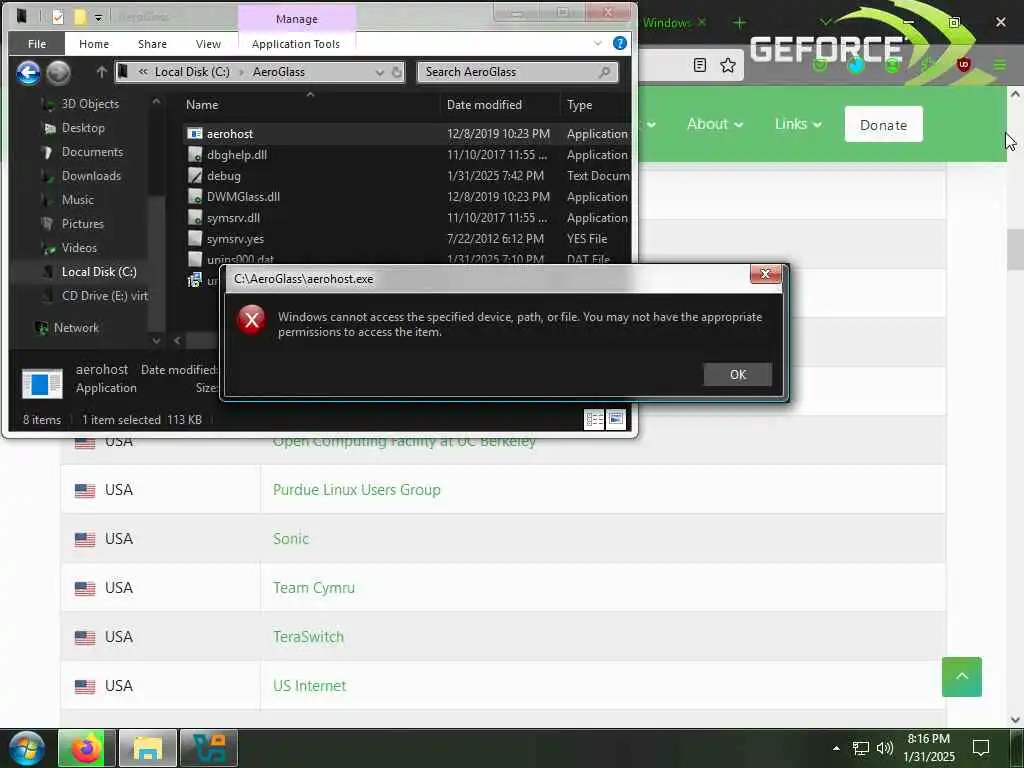Select Desktop in navigation pane
The width and height of the screenshot is (1024, 768).
click(x=83, y=128)
